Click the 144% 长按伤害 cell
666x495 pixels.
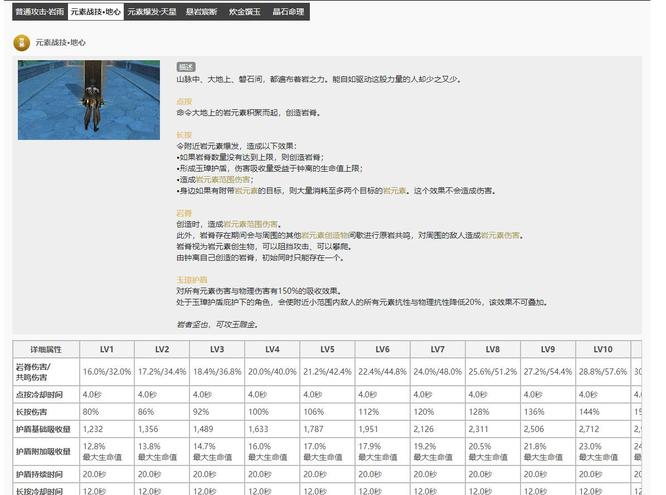point(603,412)
